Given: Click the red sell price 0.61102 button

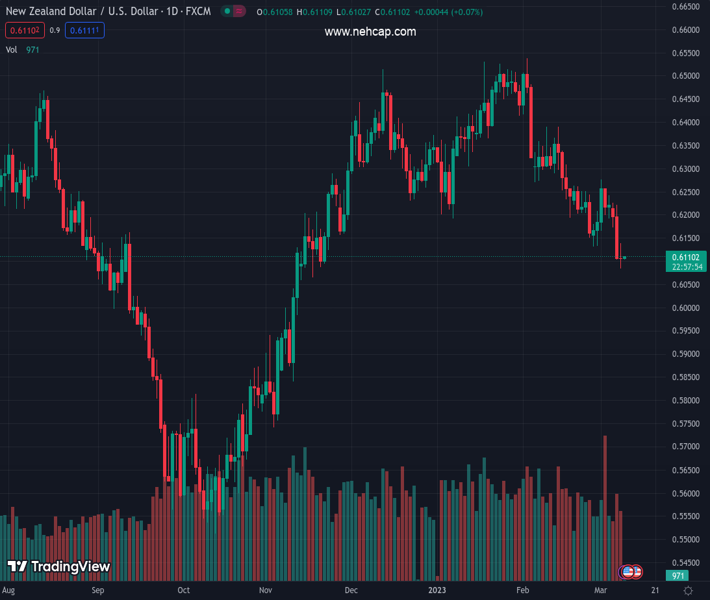Looking at the screenshot, I should point(23,30).
